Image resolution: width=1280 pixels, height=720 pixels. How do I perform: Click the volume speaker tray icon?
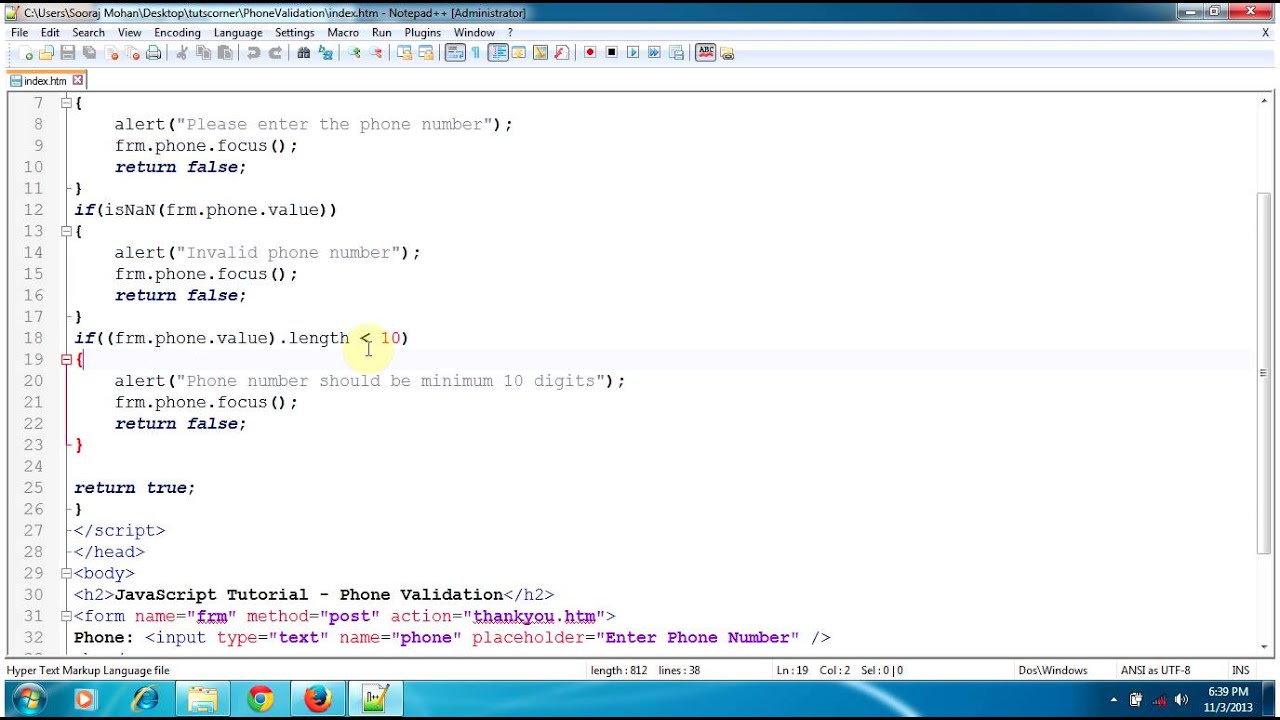[x=1181, y=699]
